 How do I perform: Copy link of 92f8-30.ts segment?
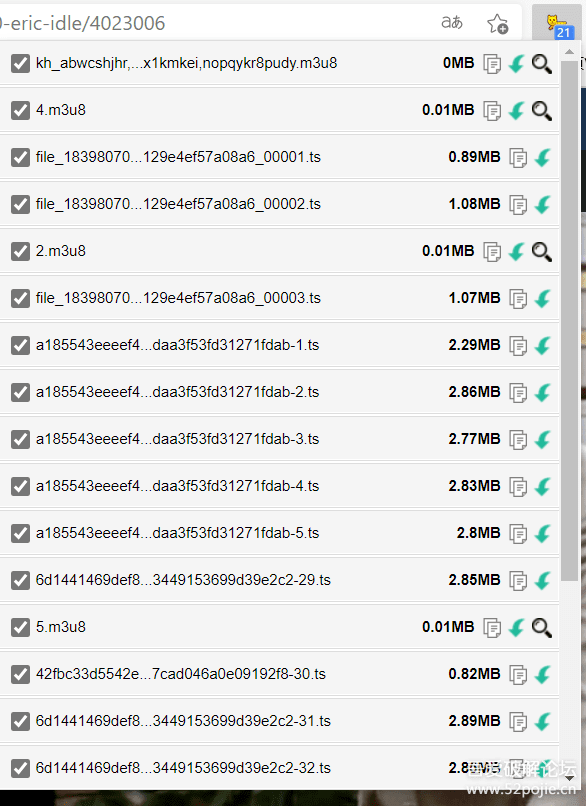[518, 675]
